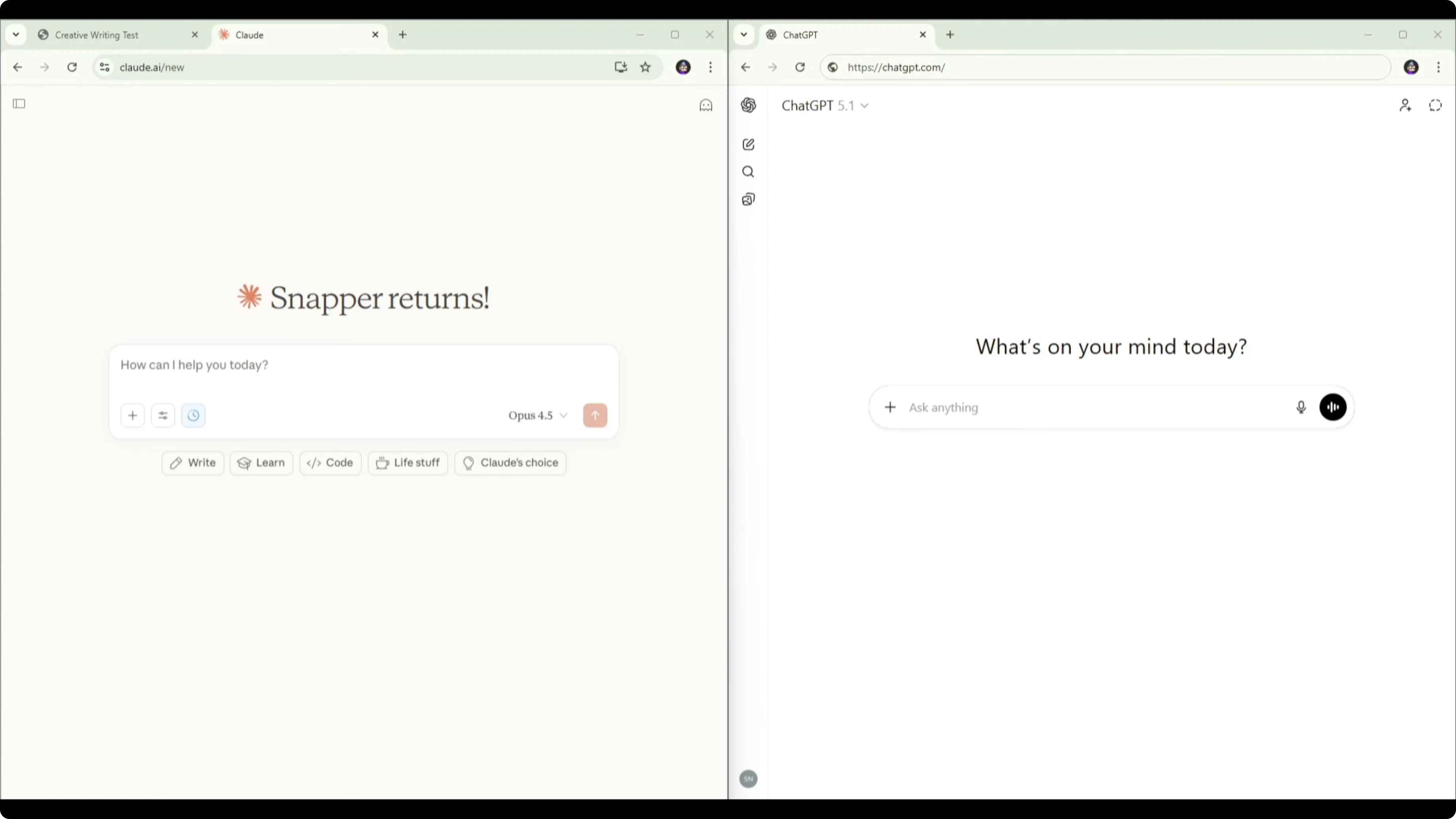The width and height of the screenshot is (1456, 819).
Task: Click the microphone dictation icon
Action: tap(1301, 407)
